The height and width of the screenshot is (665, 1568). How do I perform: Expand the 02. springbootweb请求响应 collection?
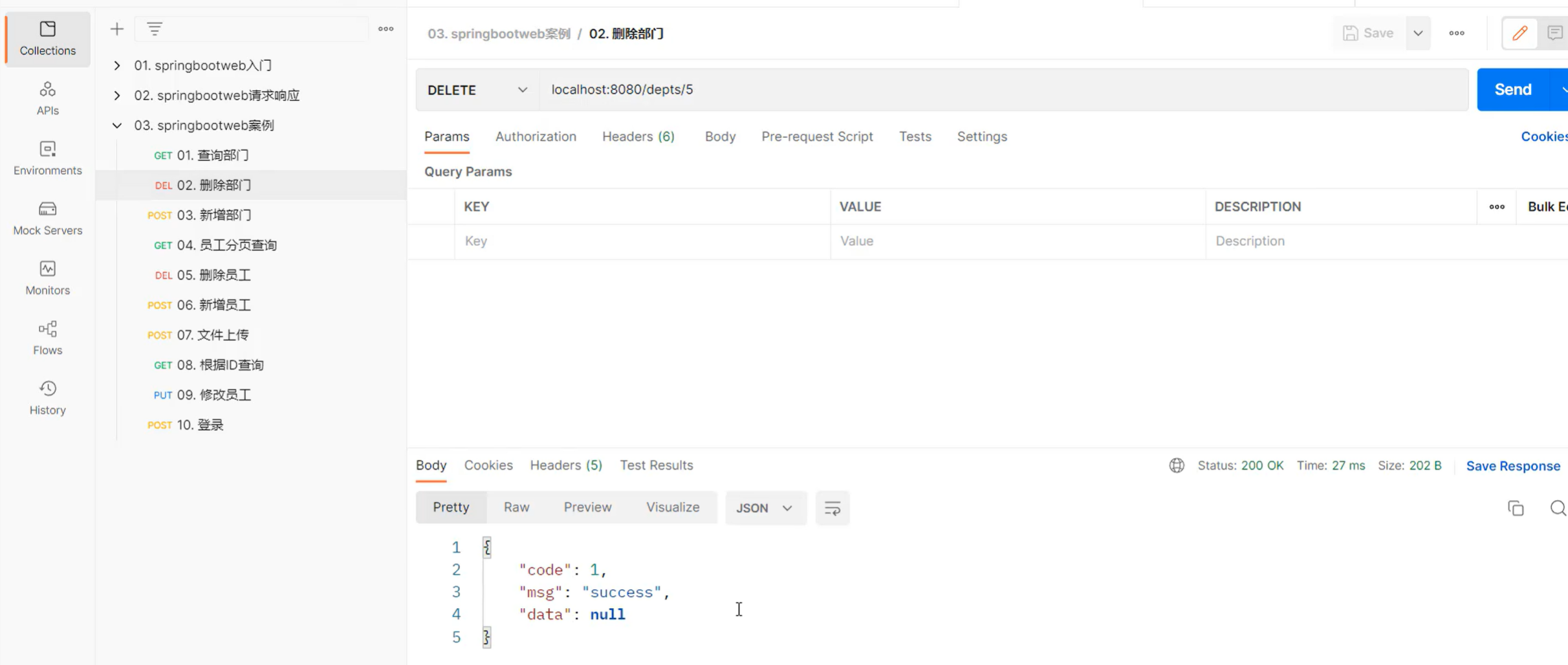(117, 95)
